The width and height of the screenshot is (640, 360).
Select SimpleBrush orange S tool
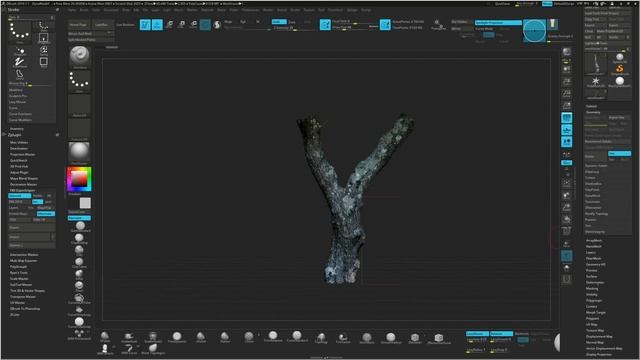[620, 69]
